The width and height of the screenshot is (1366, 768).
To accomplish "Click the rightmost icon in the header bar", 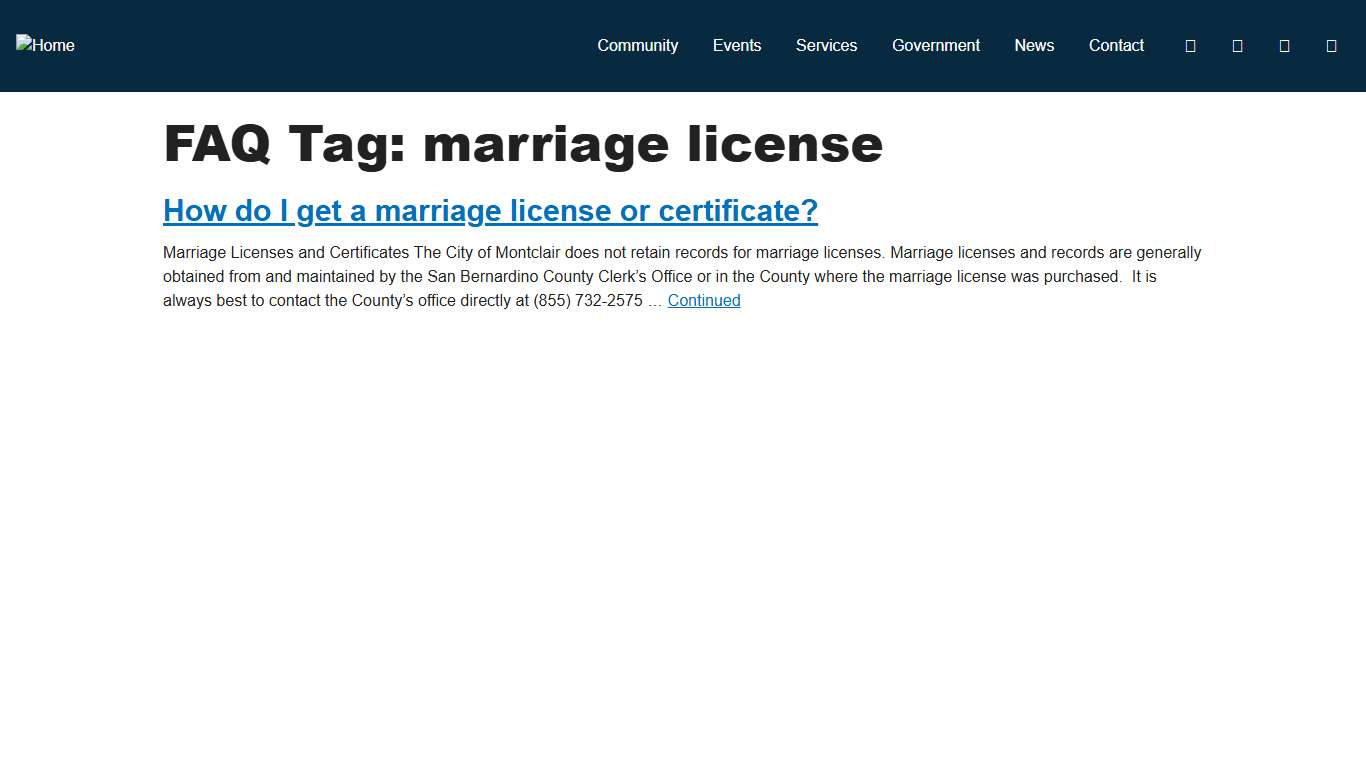I will (1331, 45).
